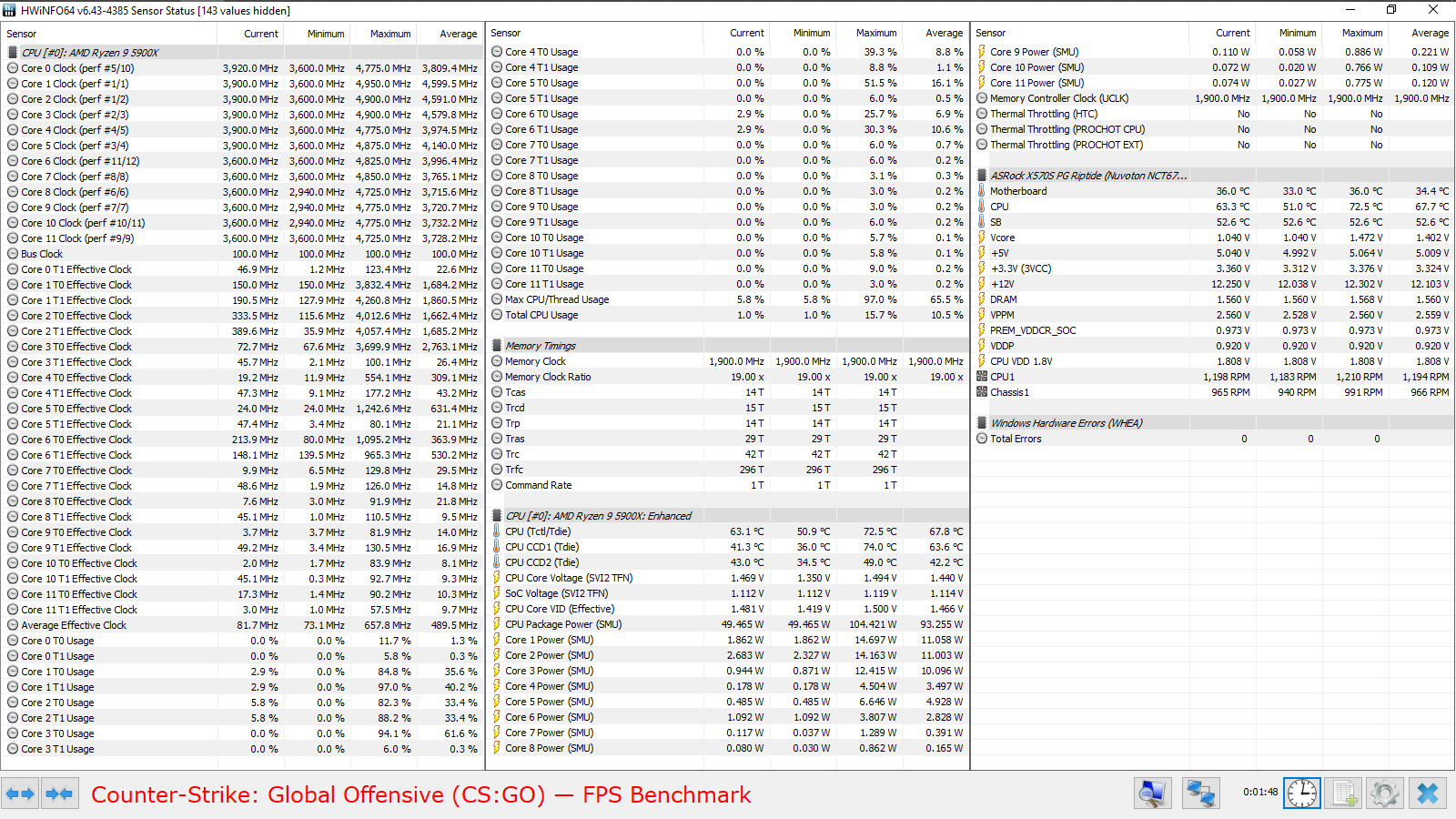Viewport: 1456px width, 819px height.
Task: Open the monitor icon for remote sensor view
Action: [x=1152, y=794]
